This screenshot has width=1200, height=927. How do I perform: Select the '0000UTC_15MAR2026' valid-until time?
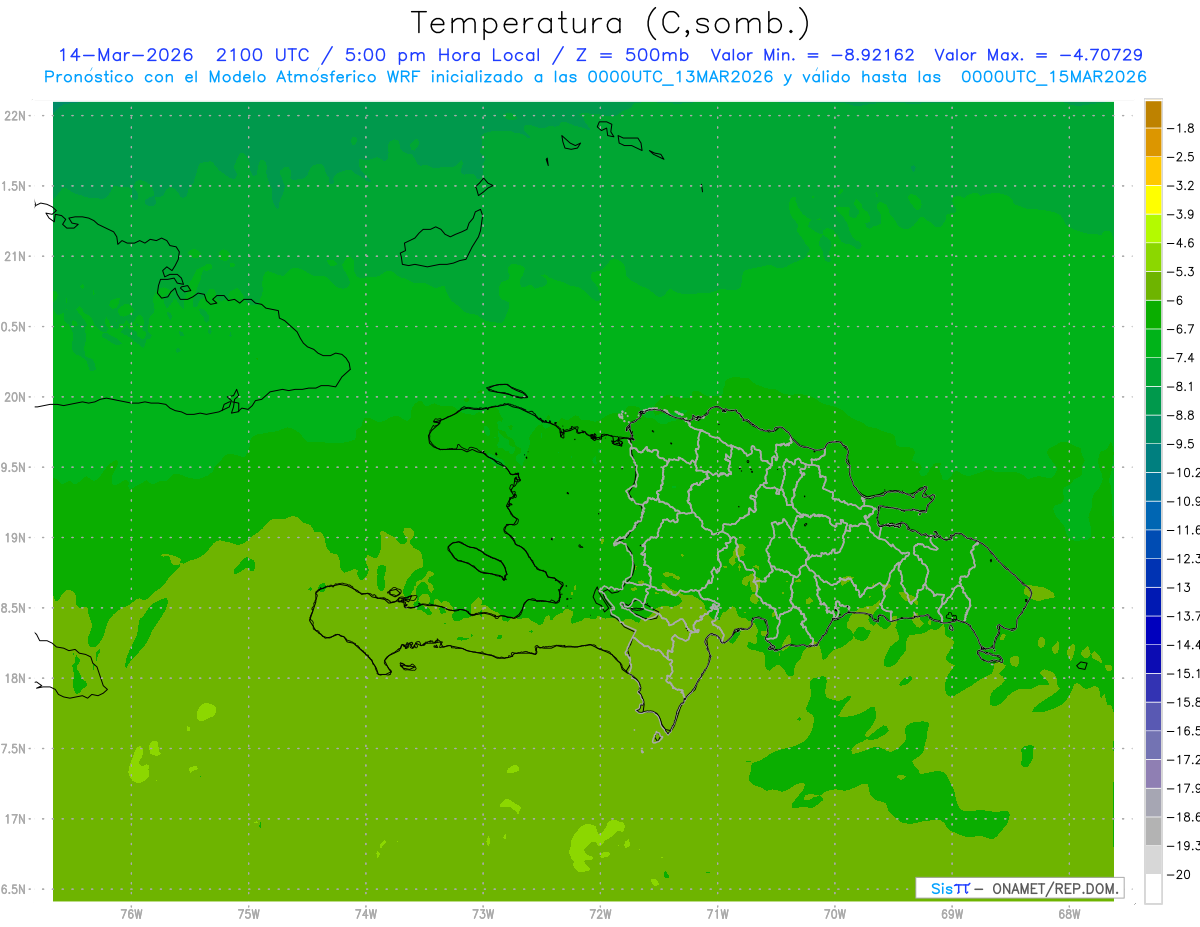[1053, 77]
